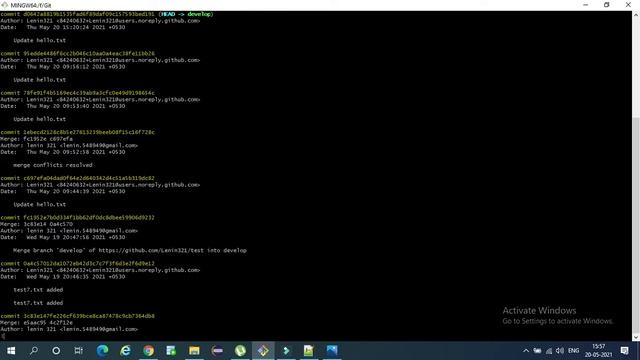Show hidden system tray icons
Viewport: 640px width, 360px height.
(526, 351)
